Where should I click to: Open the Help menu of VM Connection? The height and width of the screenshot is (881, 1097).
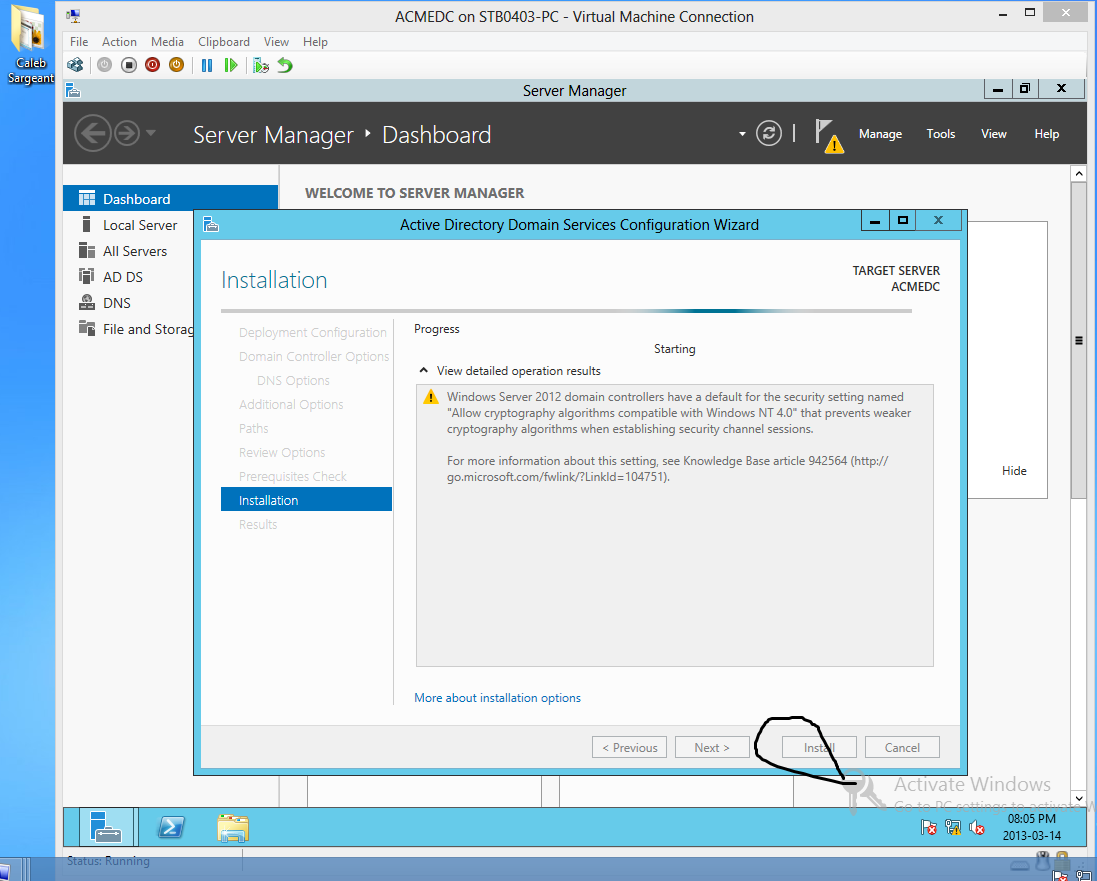coord(315,41)
